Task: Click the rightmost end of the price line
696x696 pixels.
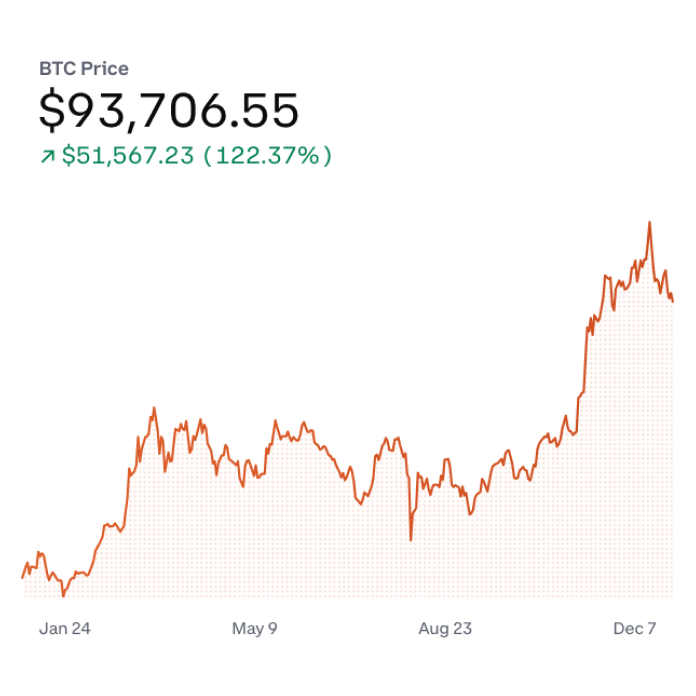Action: (673, 300)
